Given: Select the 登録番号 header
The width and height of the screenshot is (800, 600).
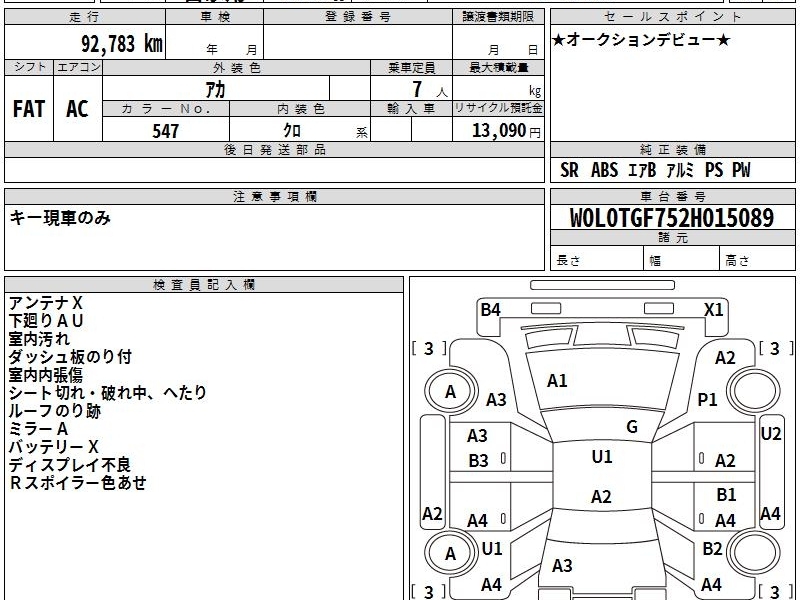Looking at the screenshot, I should (358, 17).
